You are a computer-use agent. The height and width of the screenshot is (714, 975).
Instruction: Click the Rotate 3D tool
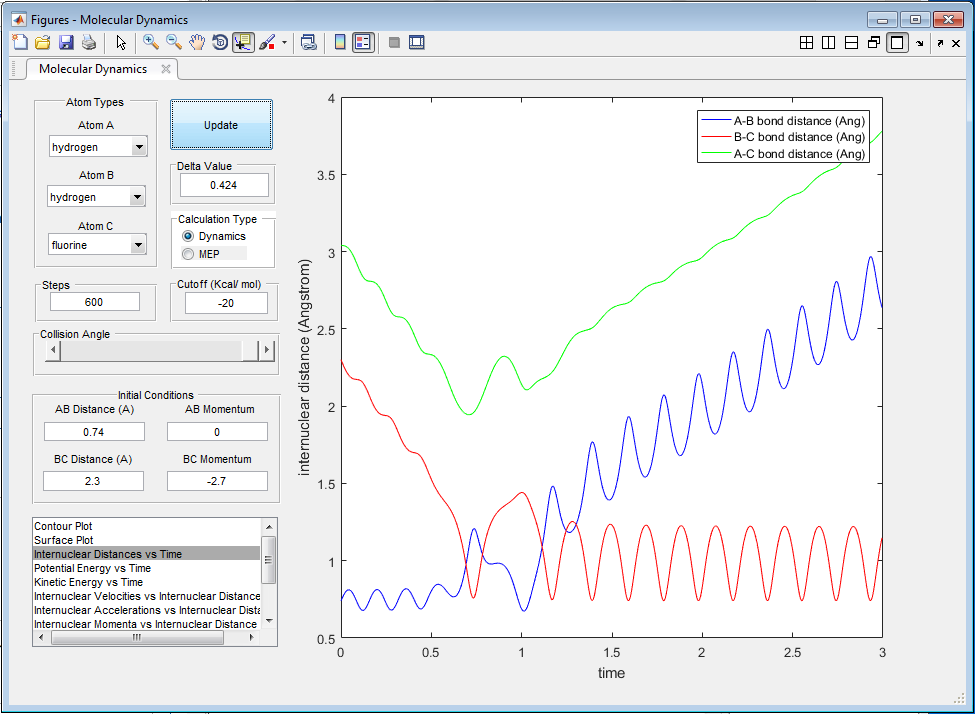click(x=220, y=42)
